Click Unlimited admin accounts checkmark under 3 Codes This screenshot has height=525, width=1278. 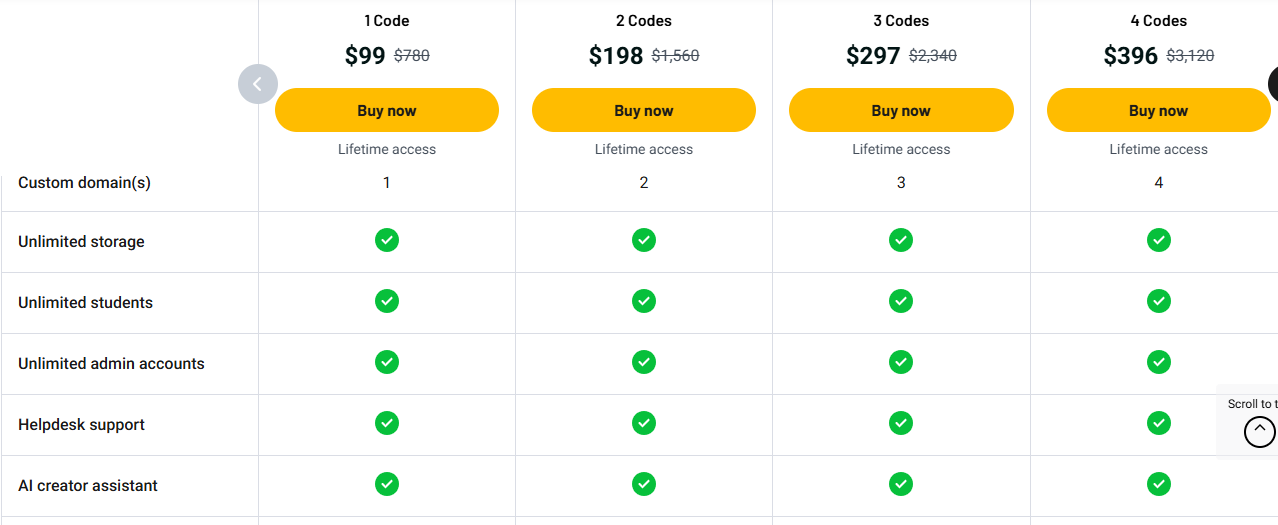901,362
